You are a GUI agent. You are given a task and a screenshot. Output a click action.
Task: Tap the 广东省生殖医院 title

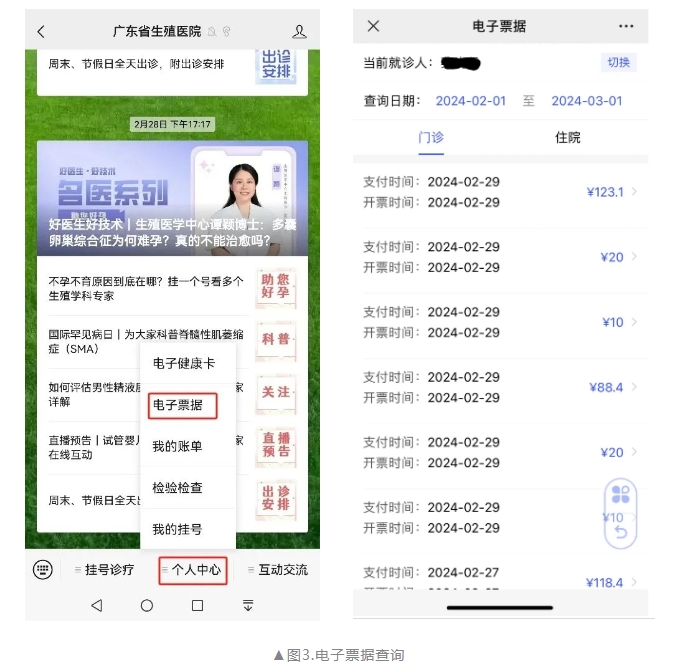[x=157, y=31]
